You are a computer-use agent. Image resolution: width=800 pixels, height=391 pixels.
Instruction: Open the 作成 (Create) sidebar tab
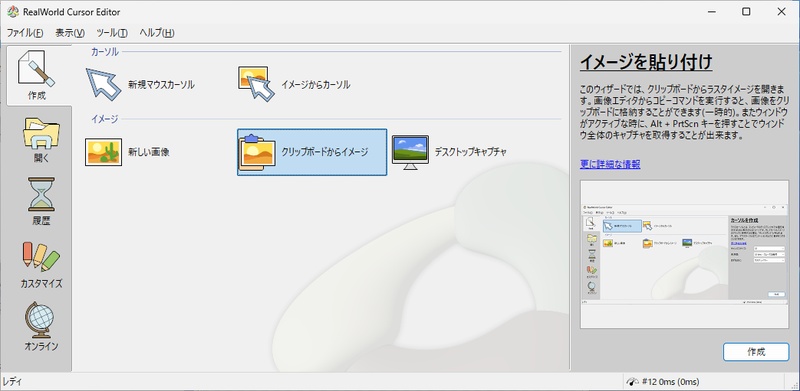tap(39, 76)
